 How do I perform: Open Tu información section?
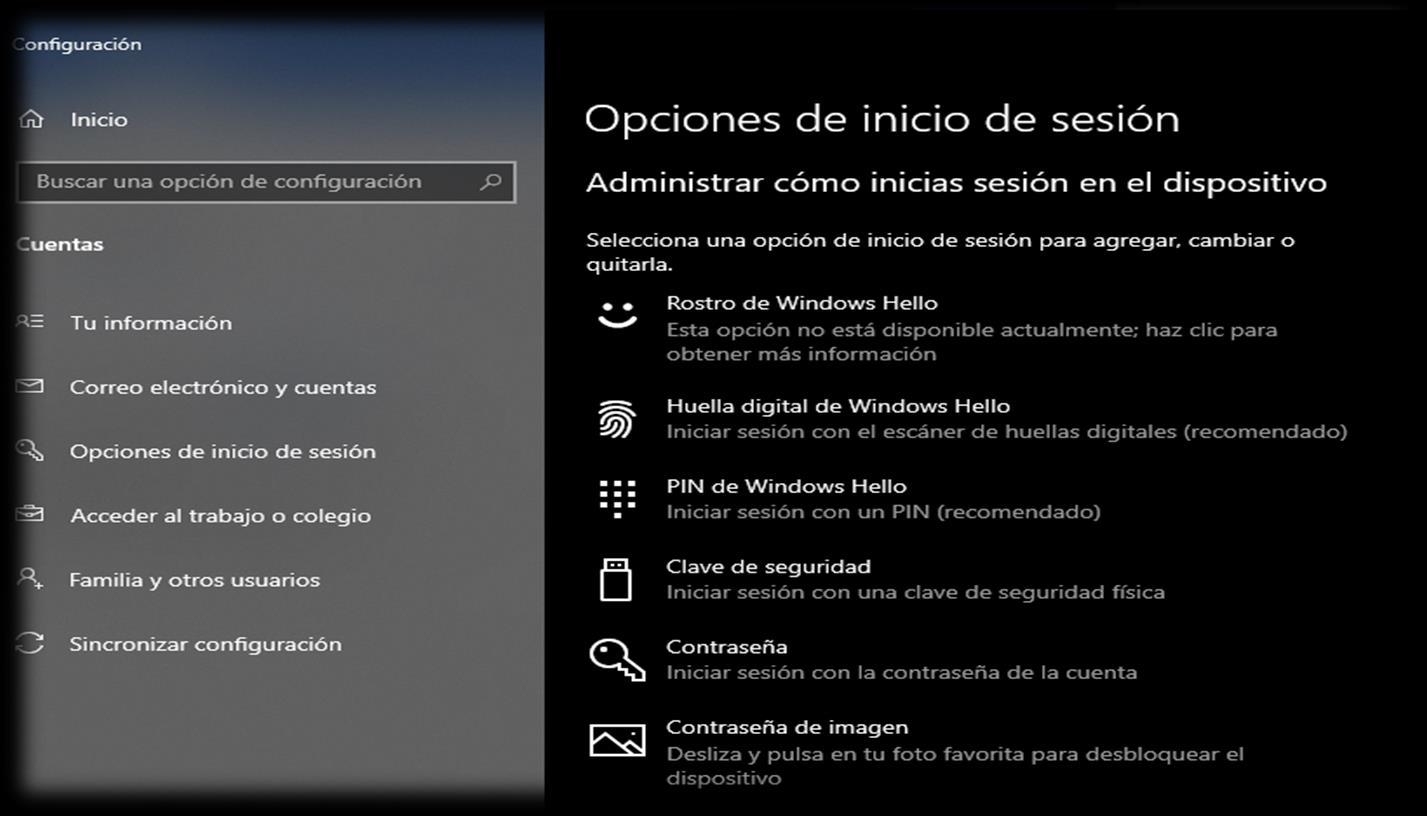151,323
